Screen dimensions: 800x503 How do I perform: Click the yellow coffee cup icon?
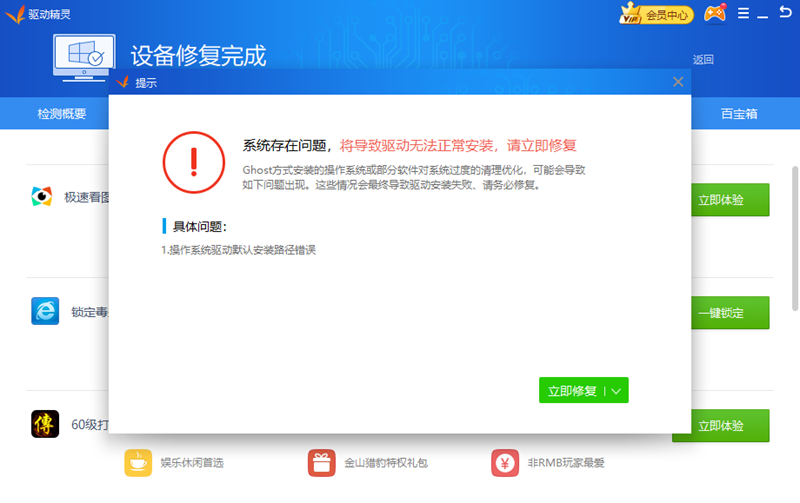pos(137,463)
